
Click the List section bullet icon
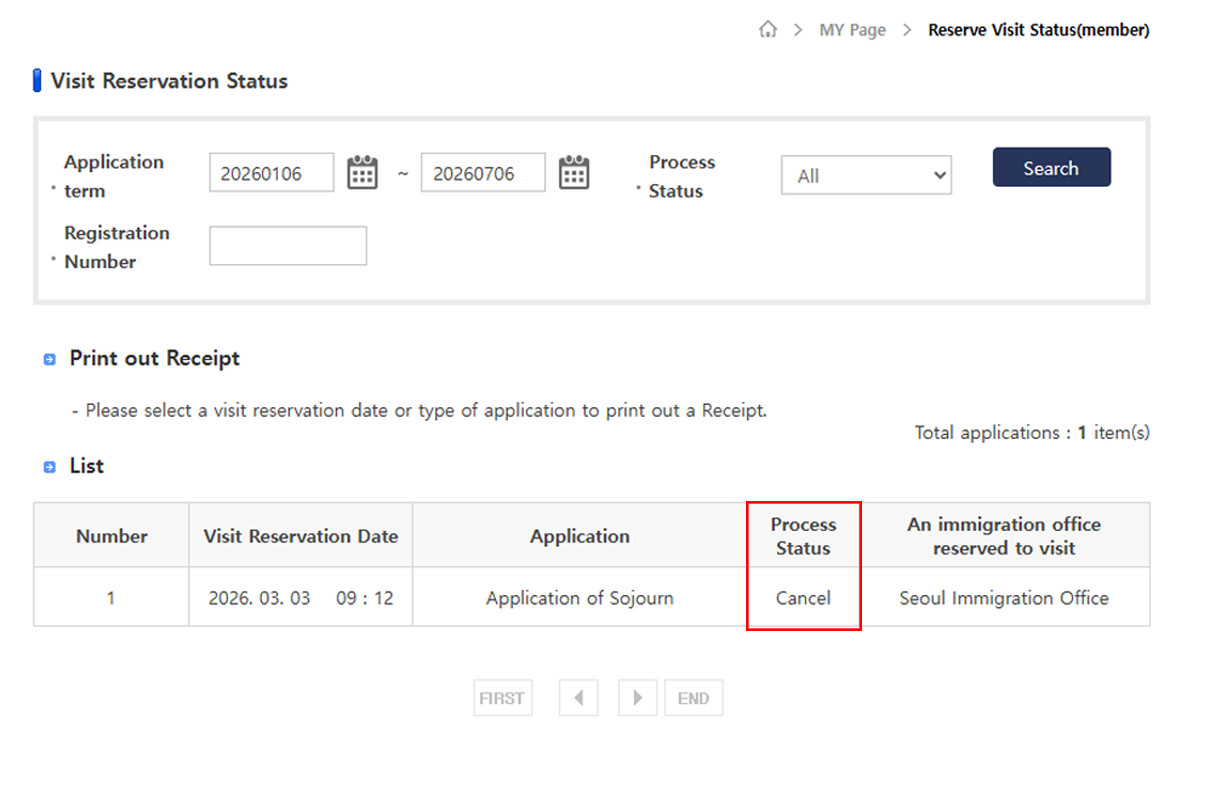tap(49, 467)
